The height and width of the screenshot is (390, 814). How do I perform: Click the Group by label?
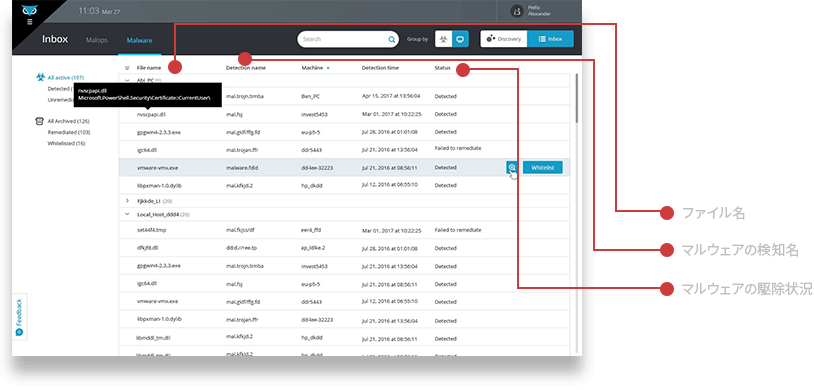point(417,39)
